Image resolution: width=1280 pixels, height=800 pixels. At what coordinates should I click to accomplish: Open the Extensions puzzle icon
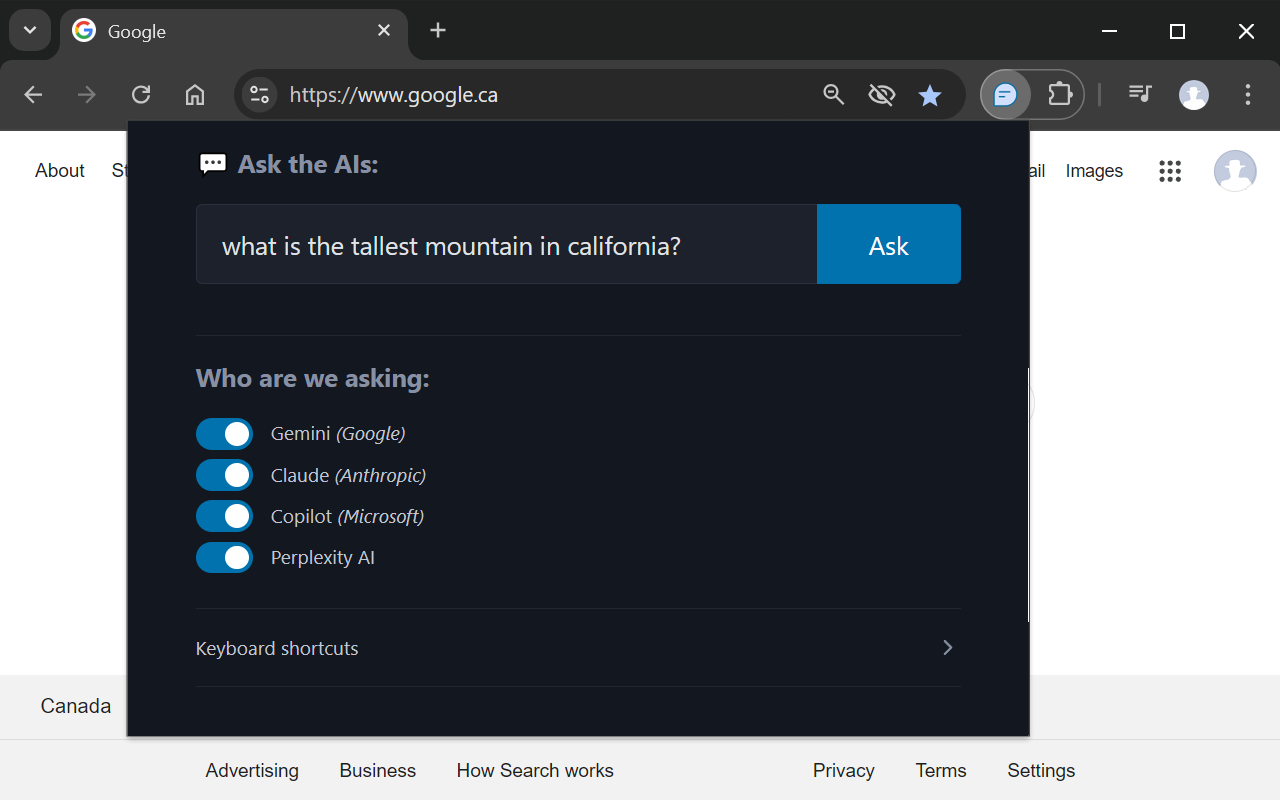coord(1059,95)
